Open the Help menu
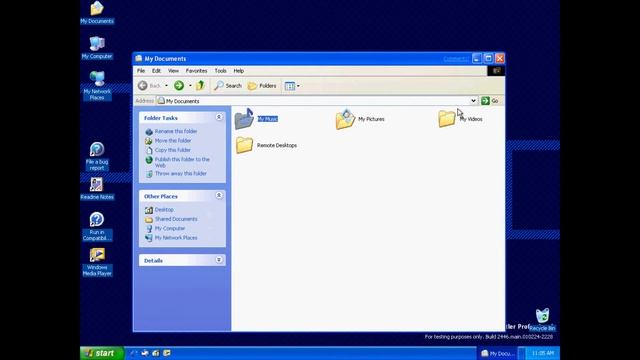Viewport: 640px width, 360px height. click(239, 71)
